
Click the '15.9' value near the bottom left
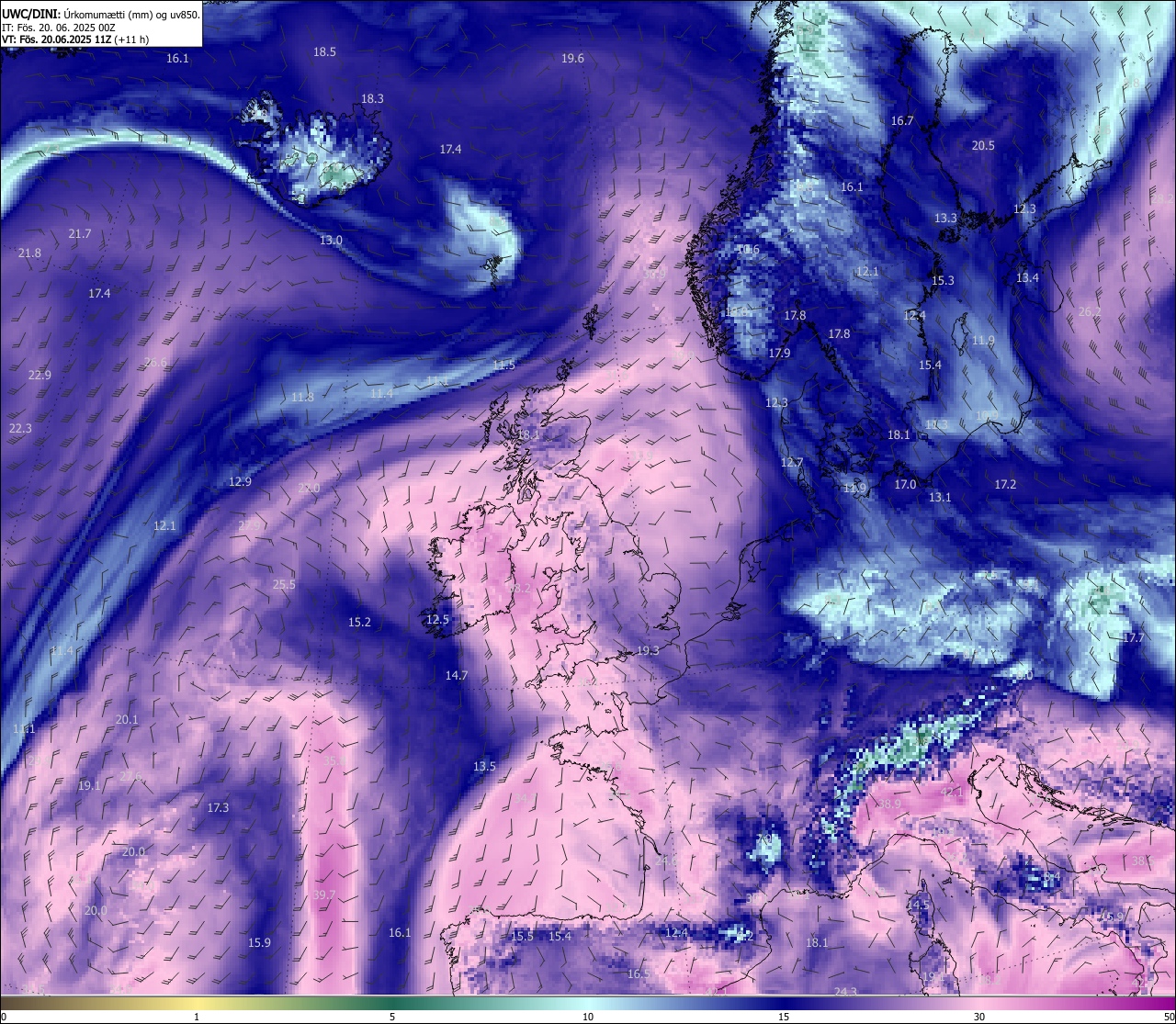tap(259, 943)
